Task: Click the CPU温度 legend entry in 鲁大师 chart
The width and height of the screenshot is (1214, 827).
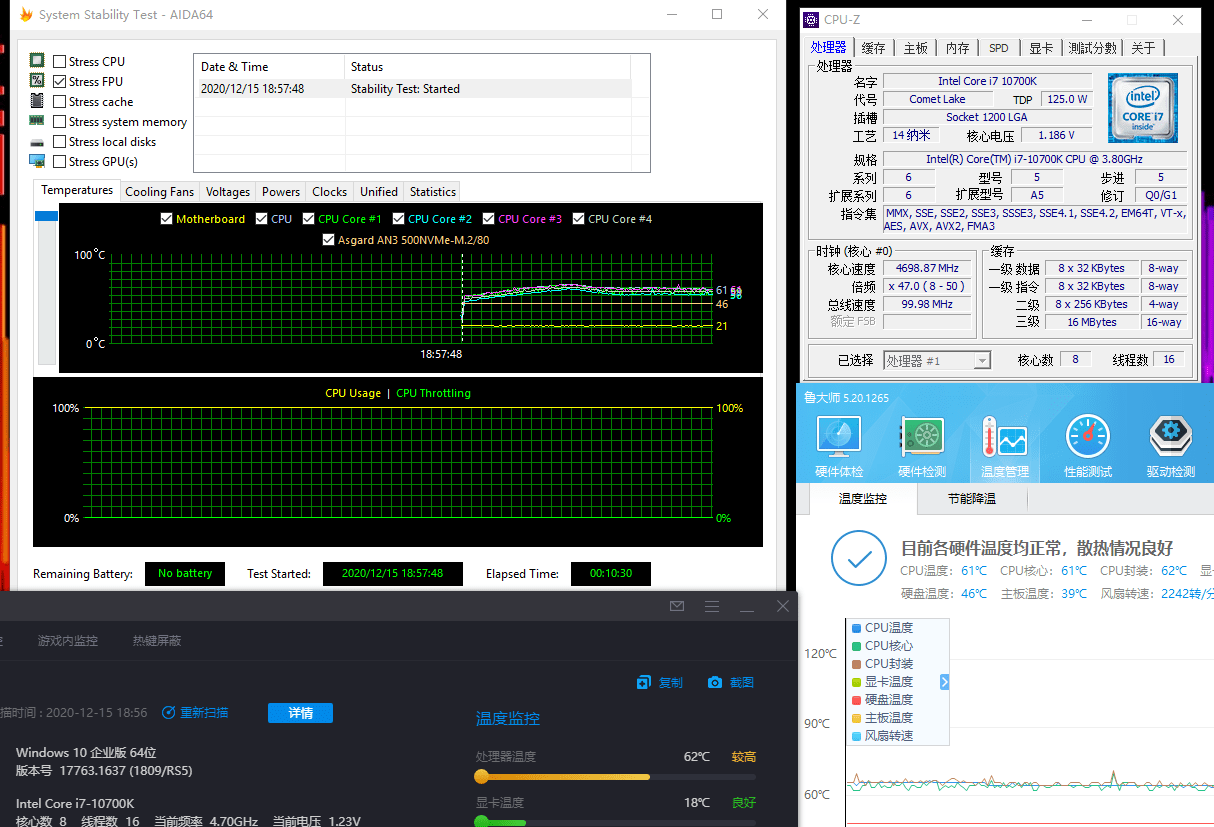Action: click(881, 628)
